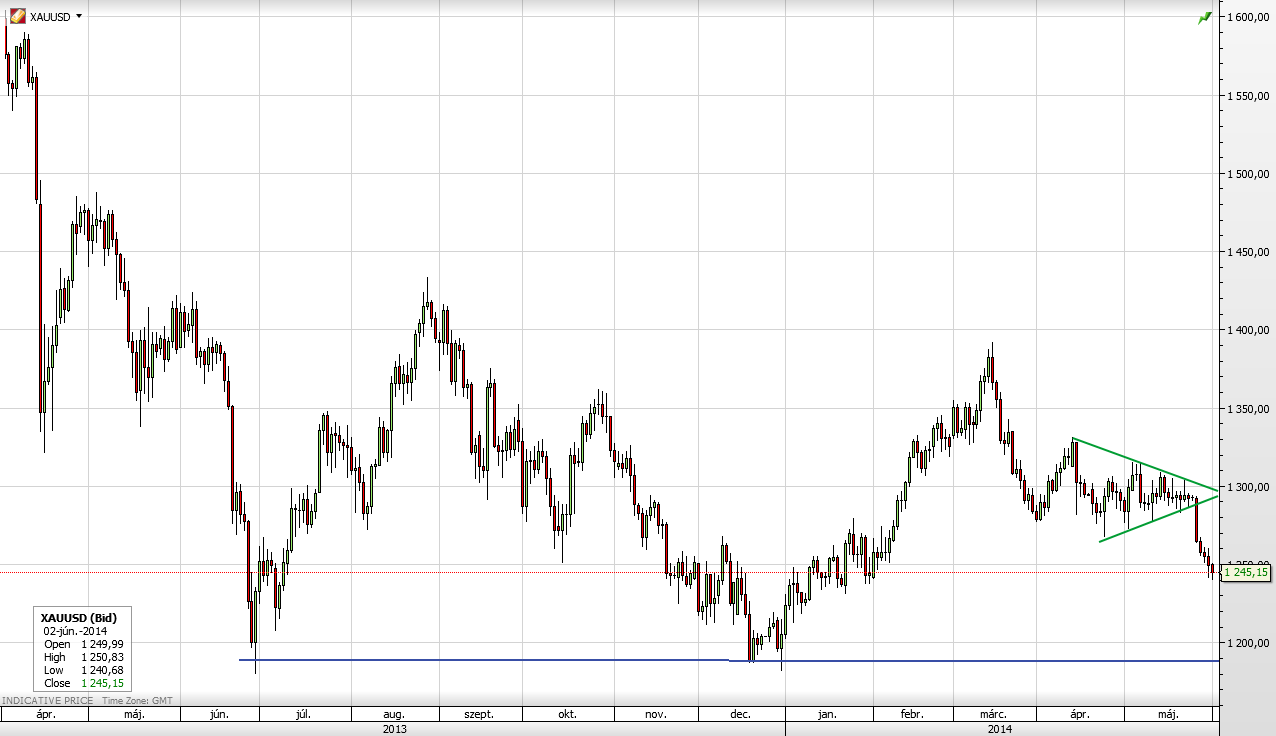Click the jún. month label on the time axis
Screen dimensions: 1276x736
pyautogui.click(x=220, y=715)
